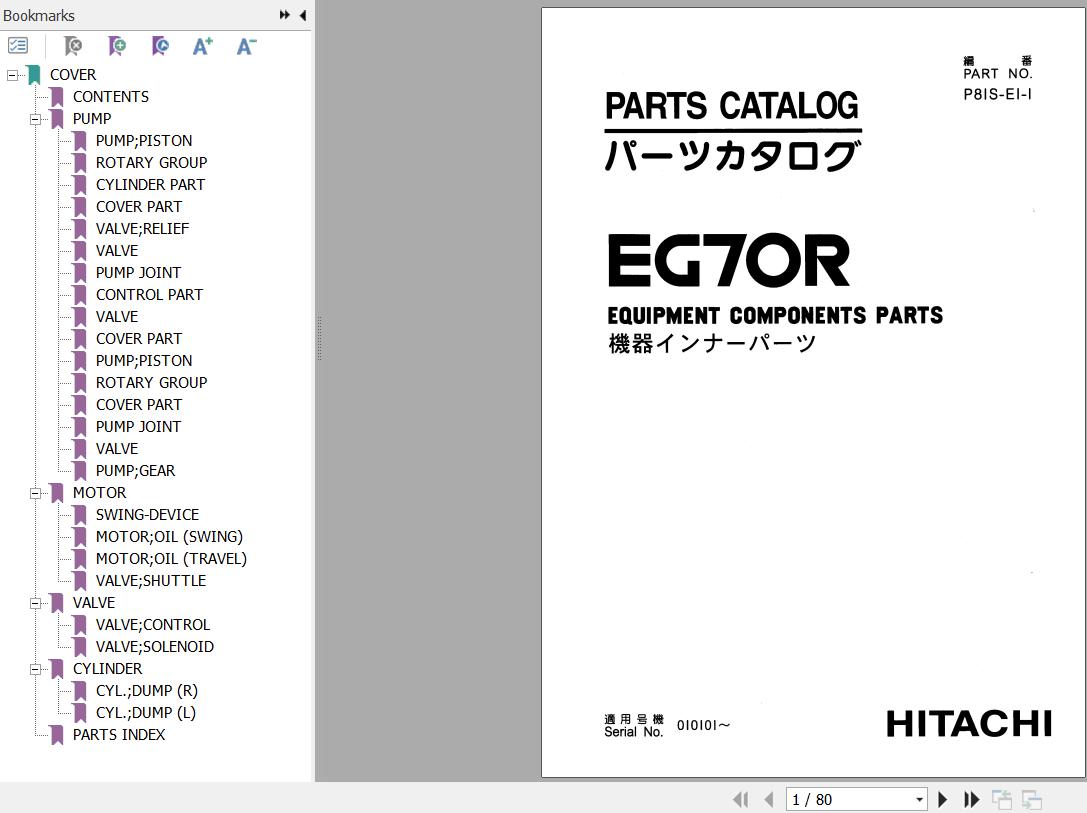1087x813 pixels.
Task: Open the CONTROL PART bookmark
Action: tap(149, 295)
